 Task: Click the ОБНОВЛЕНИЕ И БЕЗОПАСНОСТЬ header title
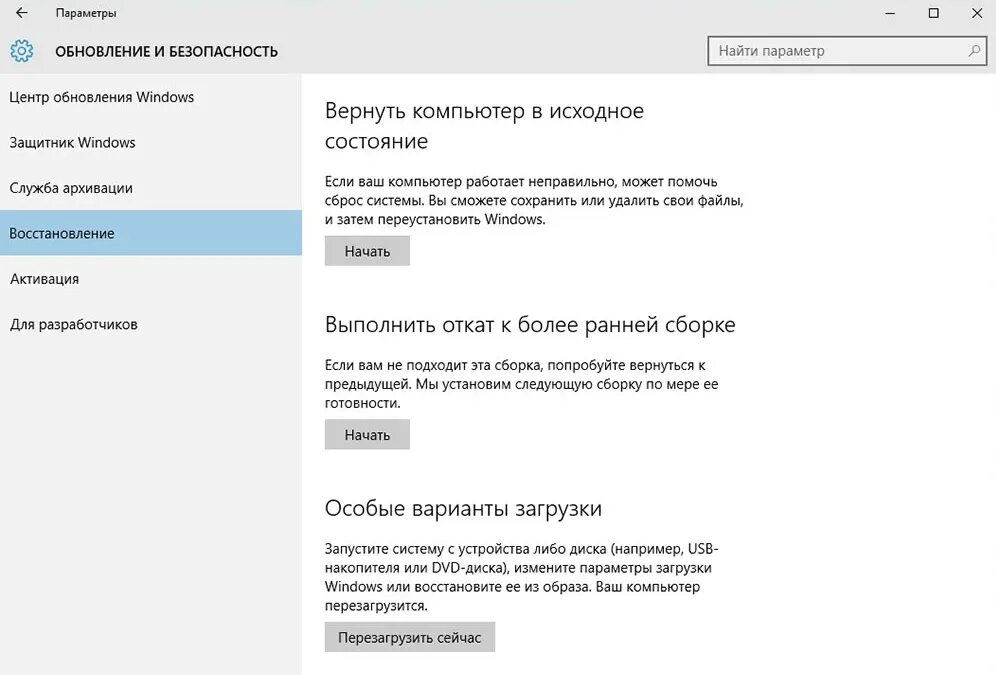[x=166, y=51]
